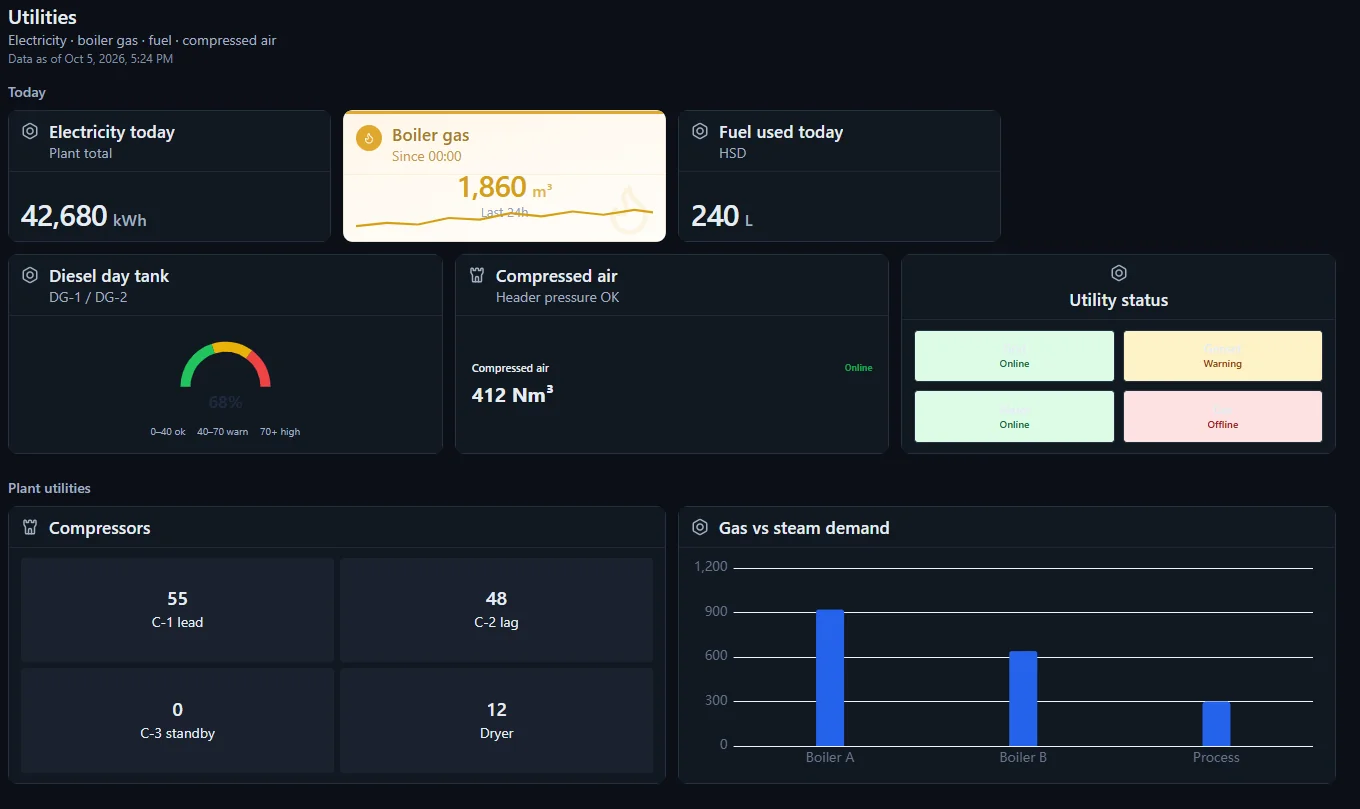Click the "Data as of Oct 5, 2026" timestamp

(91, 59)
